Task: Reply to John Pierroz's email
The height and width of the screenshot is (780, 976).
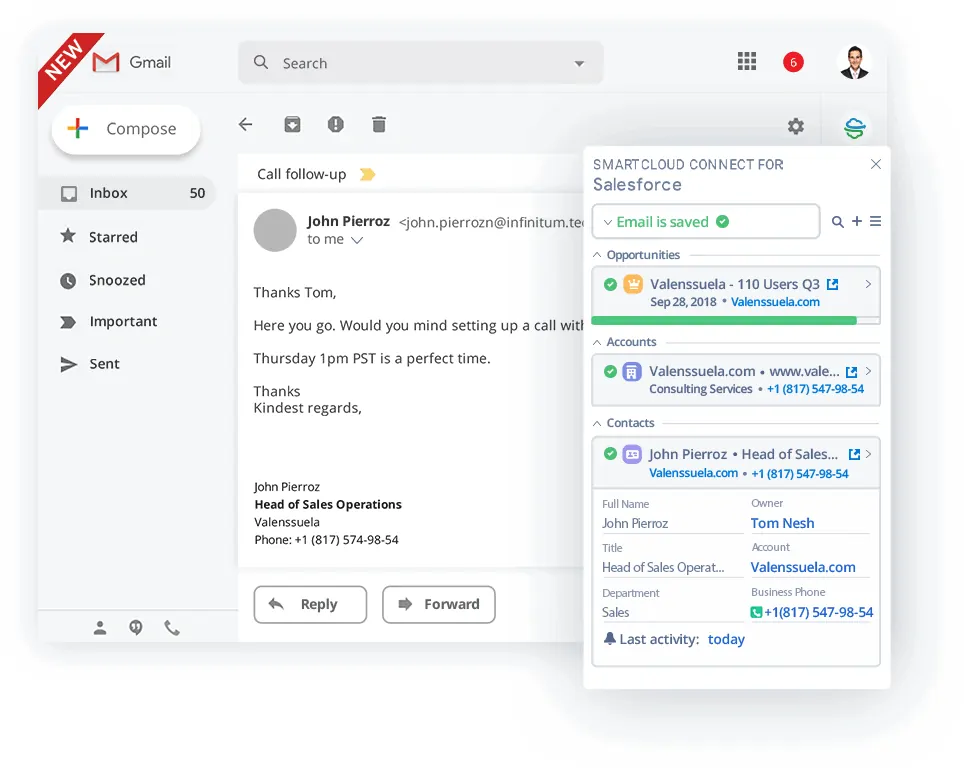Action: point(310,604)
